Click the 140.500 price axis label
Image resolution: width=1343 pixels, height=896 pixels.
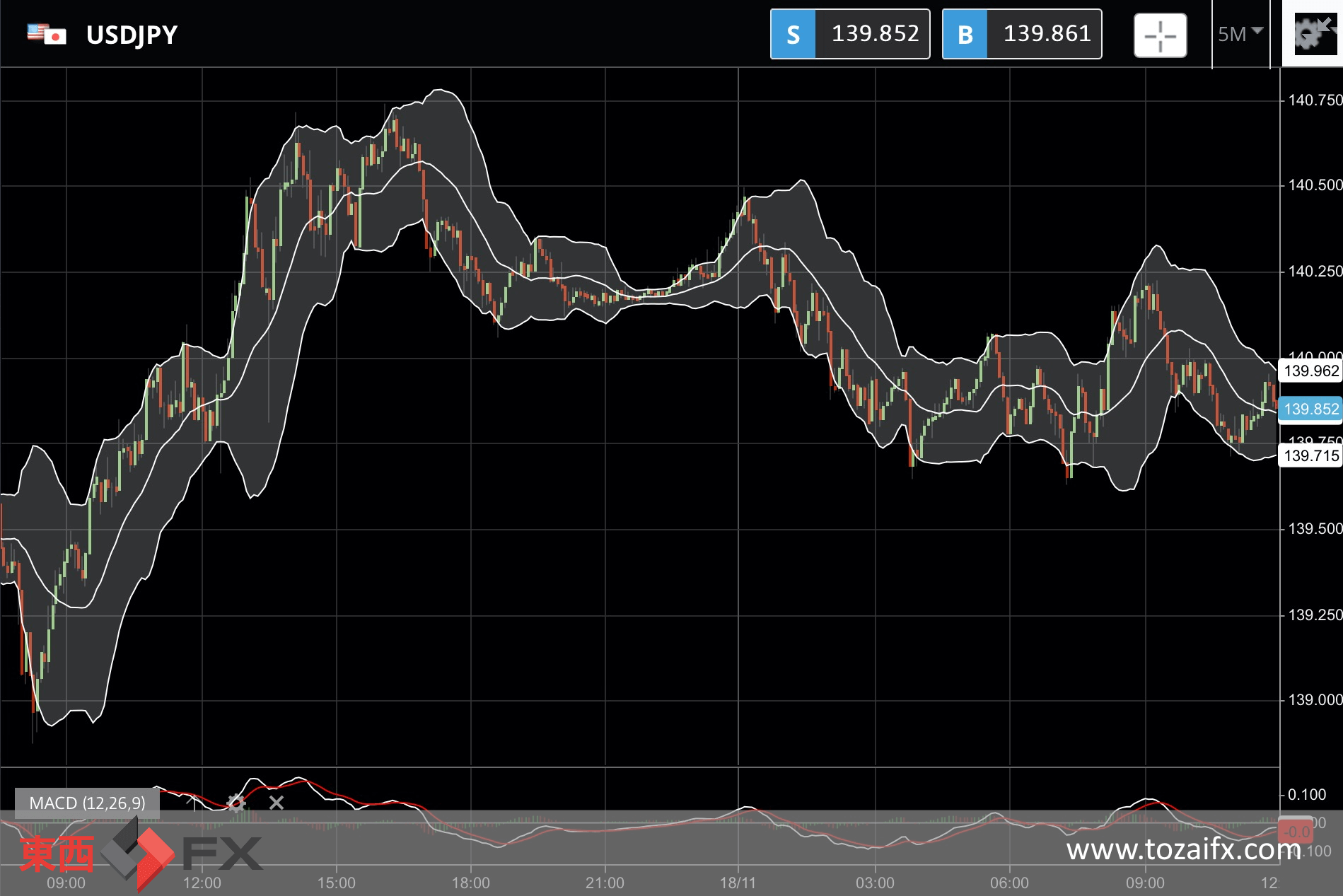click(x=1314, y=185)
